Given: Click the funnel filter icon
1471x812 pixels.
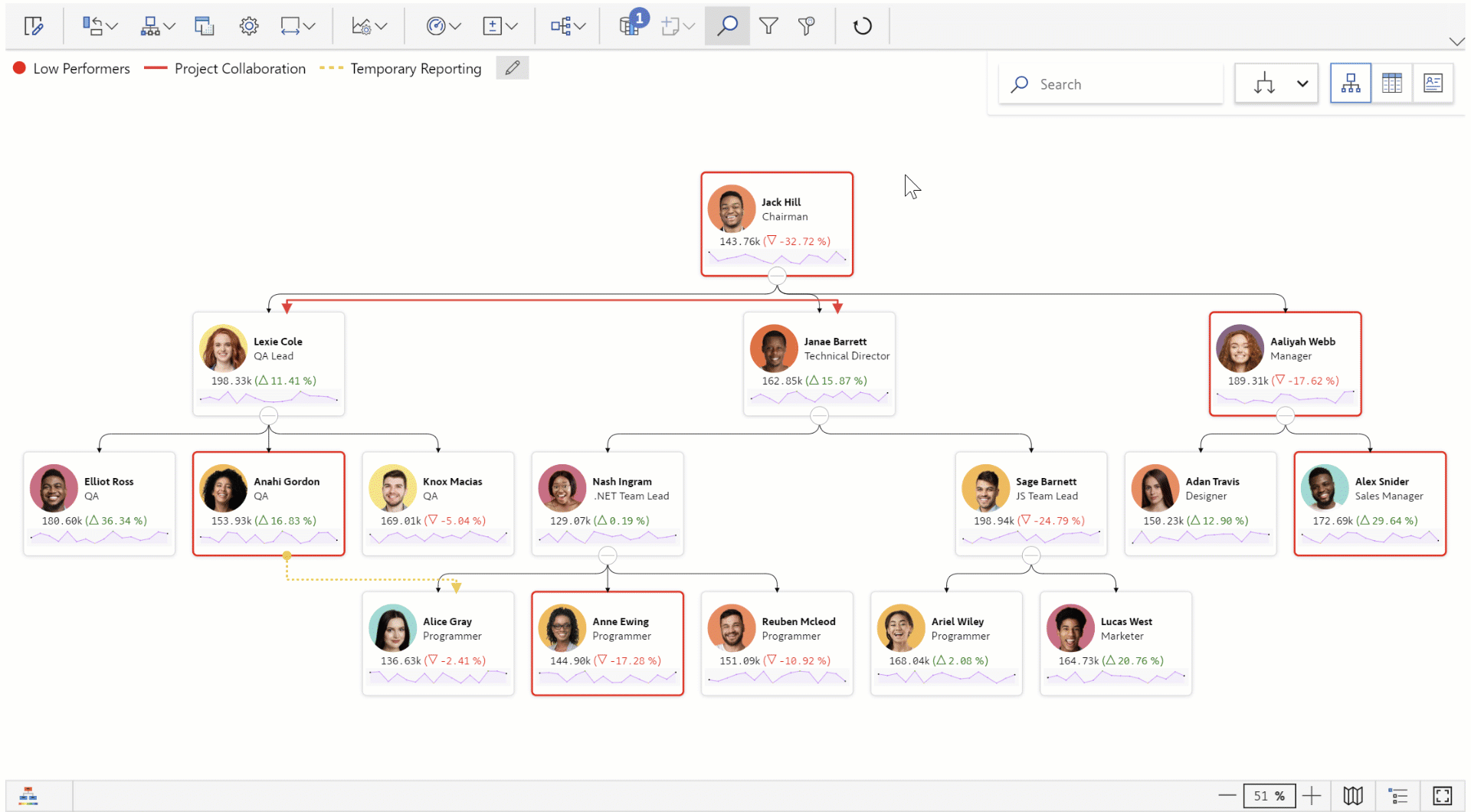Looking at the screenshot, I should (768, 26).
